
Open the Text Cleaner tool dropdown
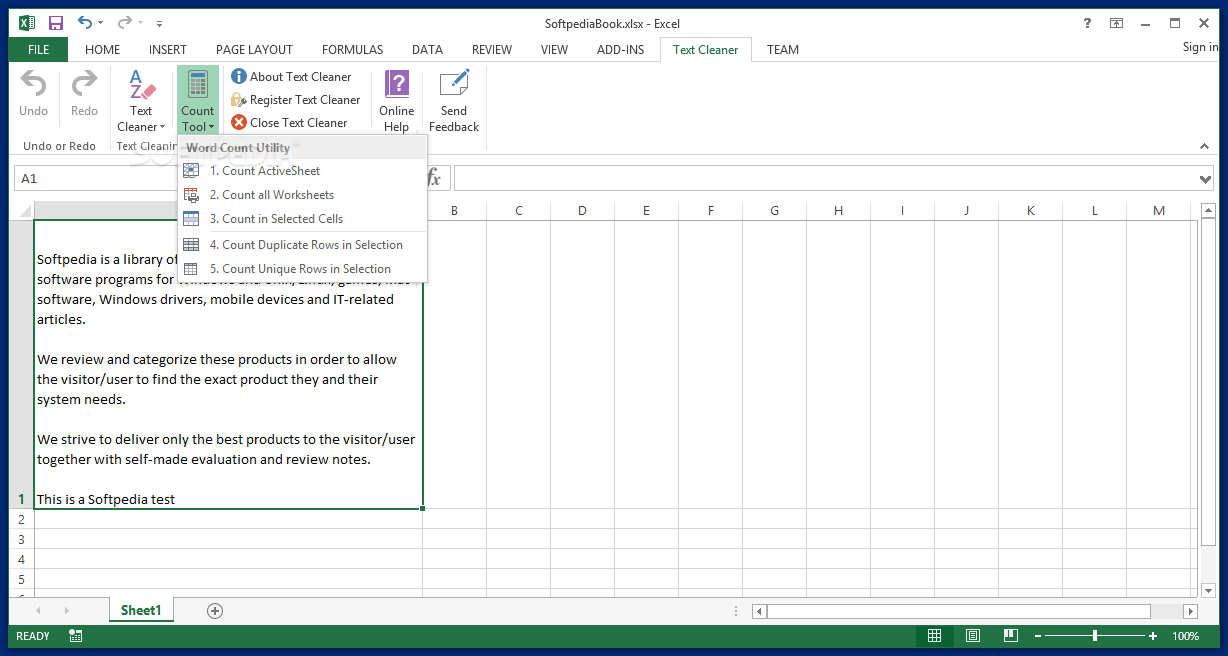(x=141, y=101)
